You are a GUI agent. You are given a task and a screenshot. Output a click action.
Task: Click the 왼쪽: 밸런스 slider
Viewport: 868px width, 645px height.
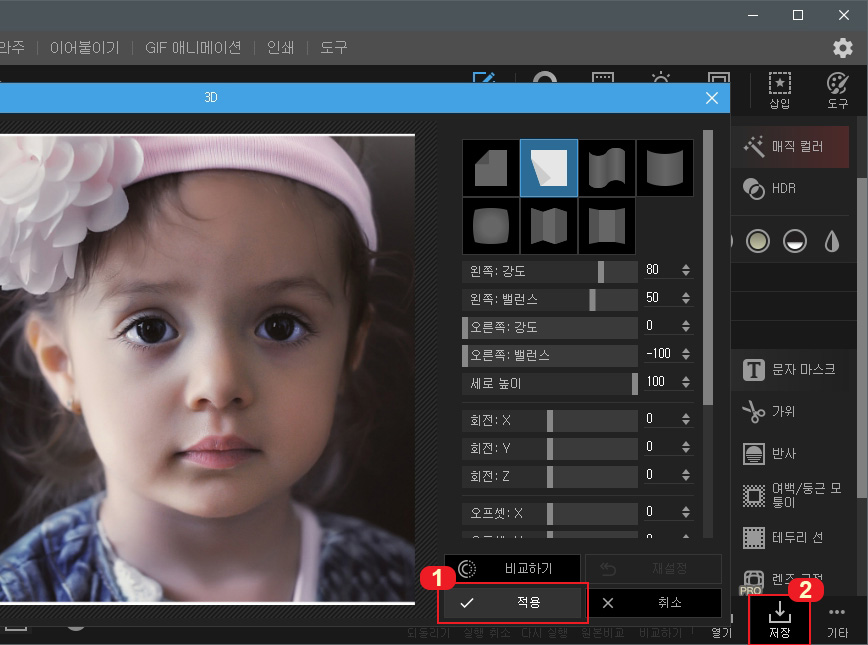click(550, 300)
